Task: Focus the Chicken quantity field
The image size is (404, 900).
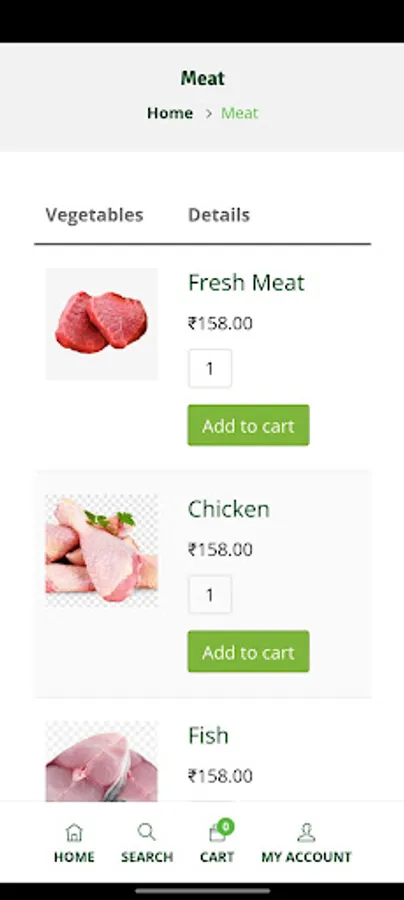Action: [210, 595]
